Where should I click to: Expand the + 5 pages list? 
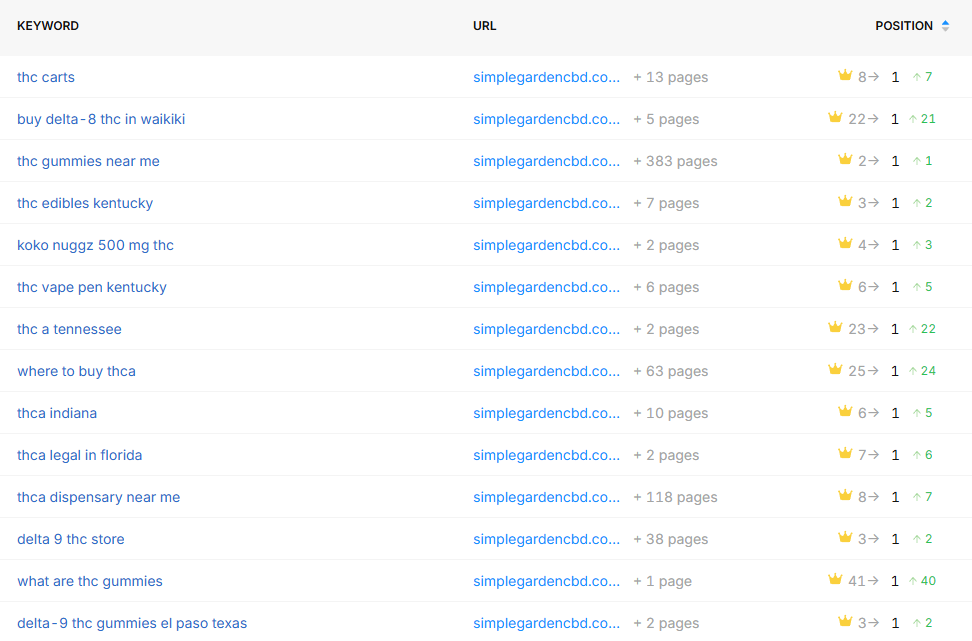pos(666,119)
